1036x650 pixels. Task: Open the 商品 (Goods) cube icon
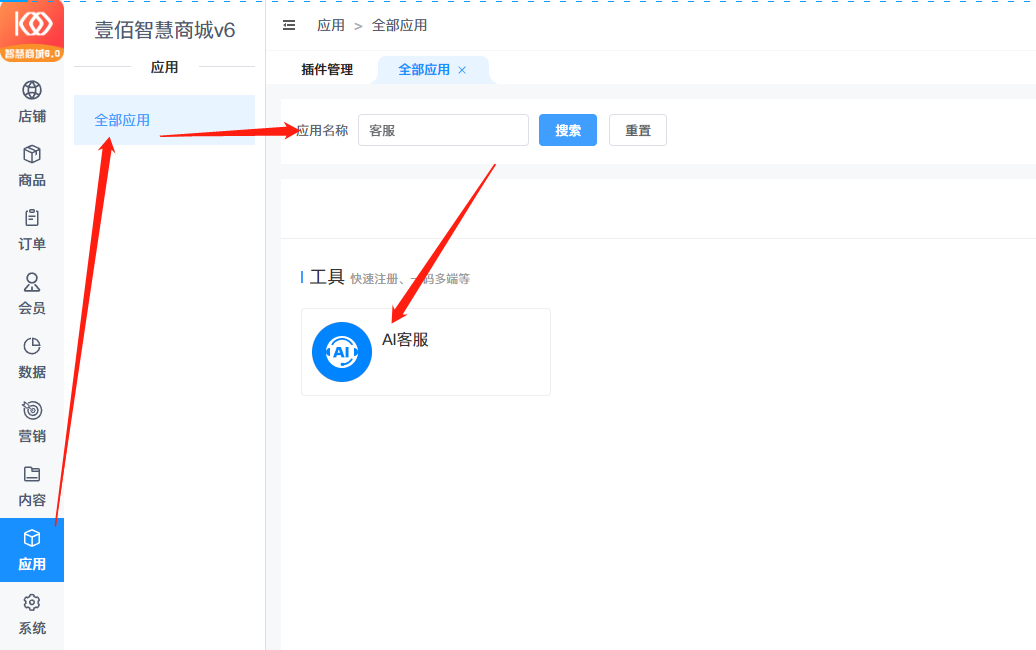(32, 155)
